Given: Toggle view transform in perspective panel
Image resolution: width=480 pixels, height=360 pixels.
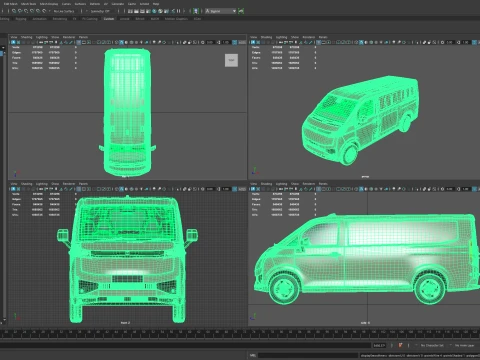Looking at the screenshot, I should 474,42.
